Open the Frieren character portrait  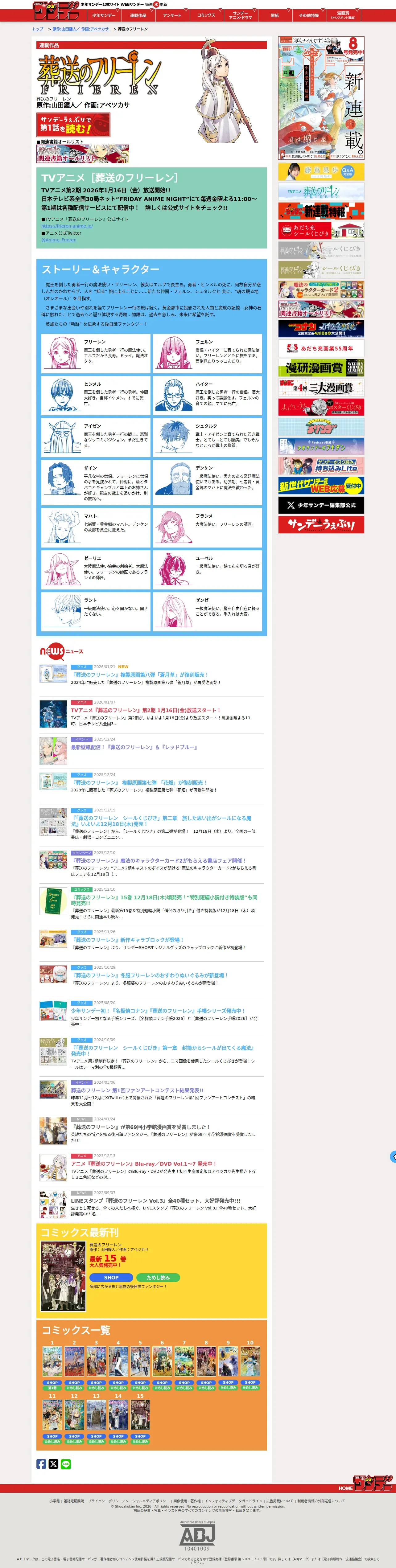pos(62,353)
